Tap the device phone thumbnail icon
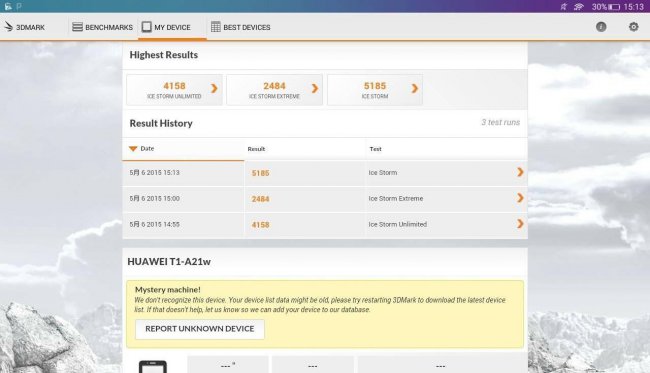The height and width of the screenshot is (373, 650). point(153,367)
